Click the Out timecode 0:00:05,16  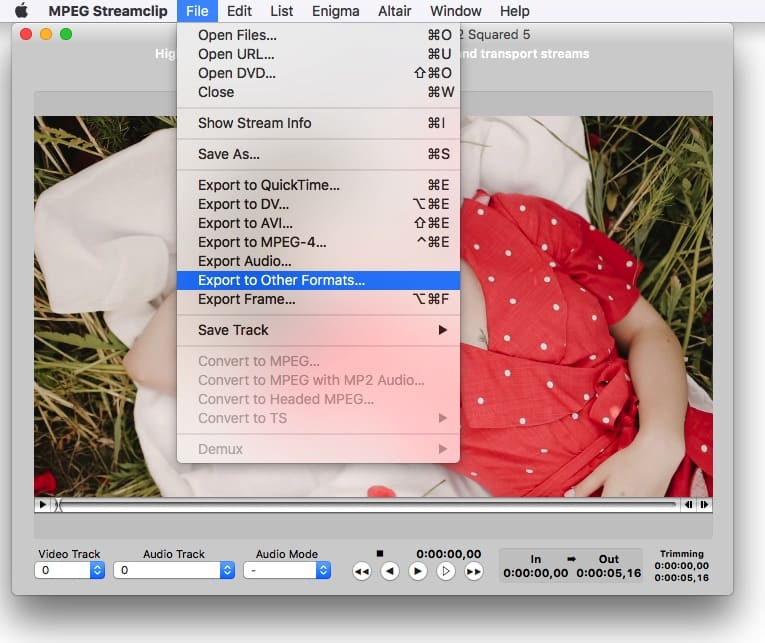coord(609,573)
